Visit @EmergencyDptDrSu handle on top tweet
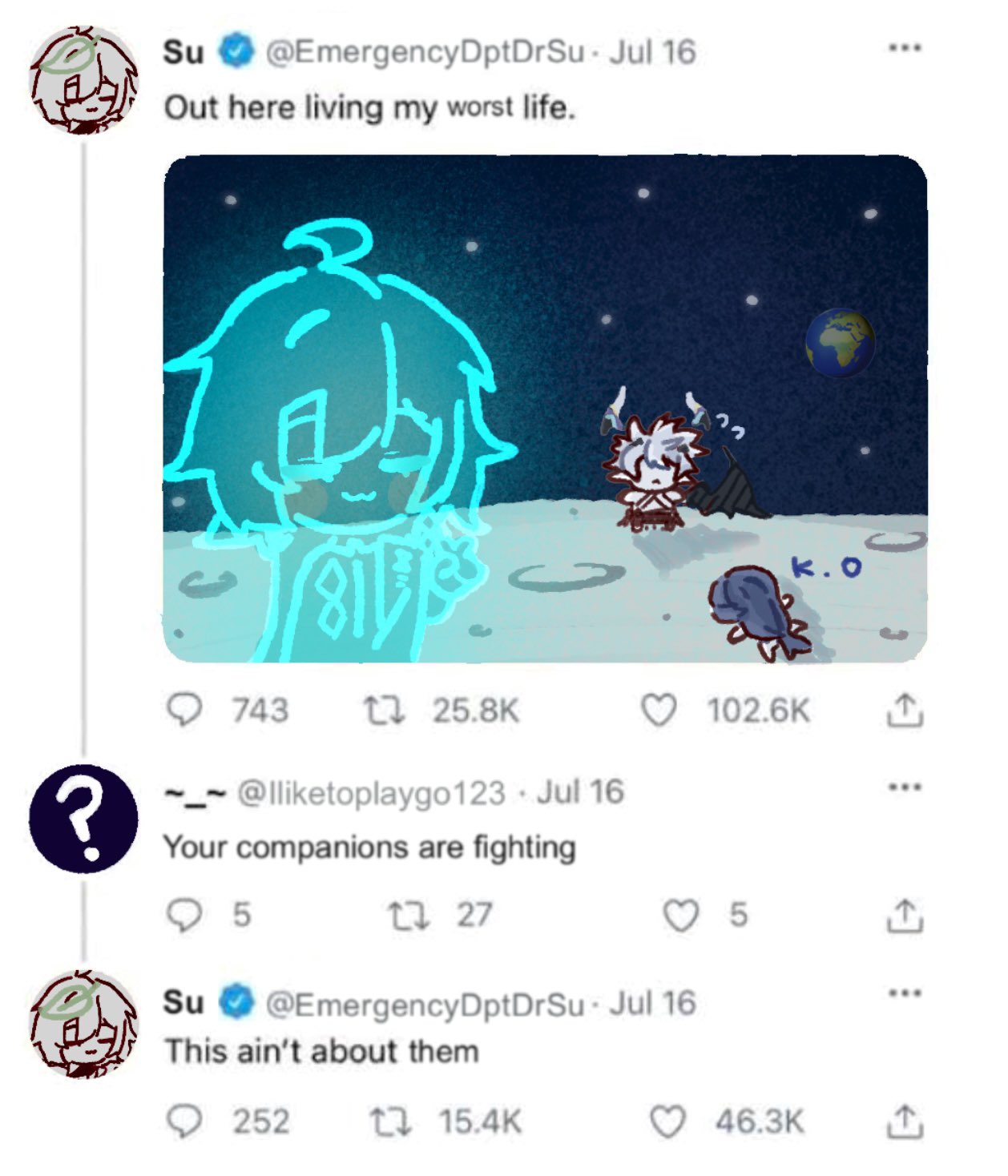This screenshot has height=1176, width=1008. [424, 53]
